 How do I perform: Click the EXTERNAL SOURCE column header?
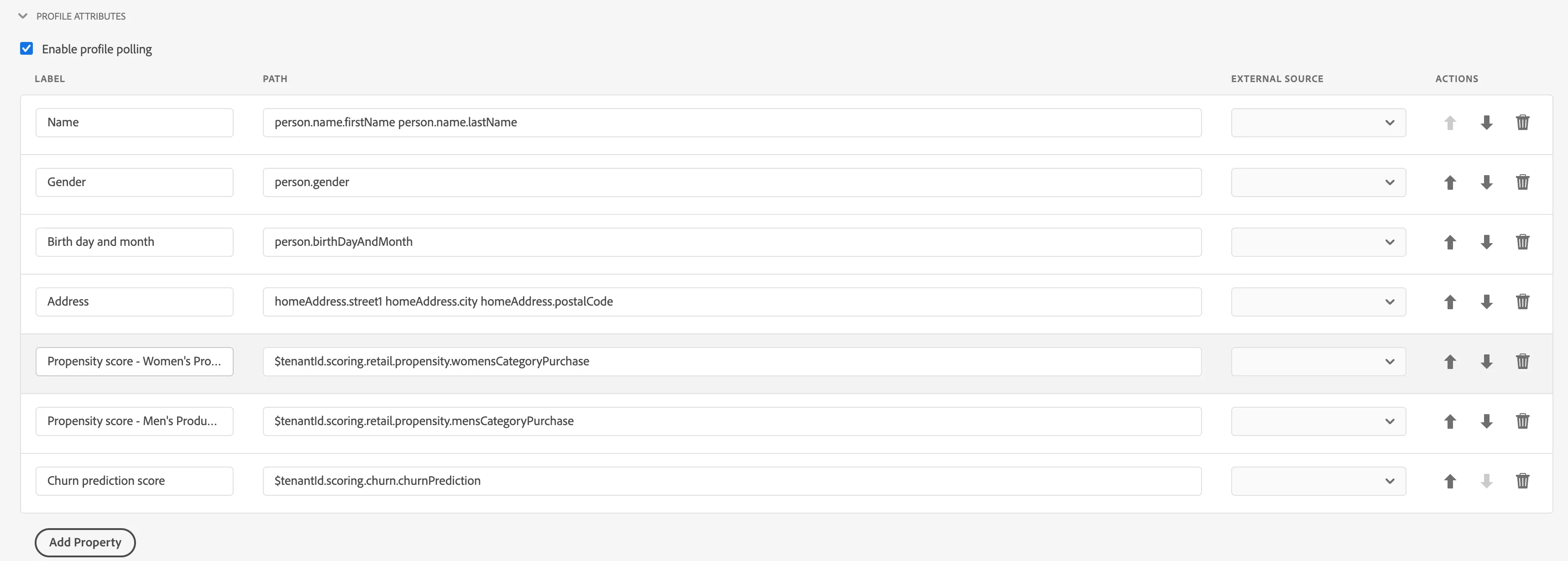pos(1277,79)
